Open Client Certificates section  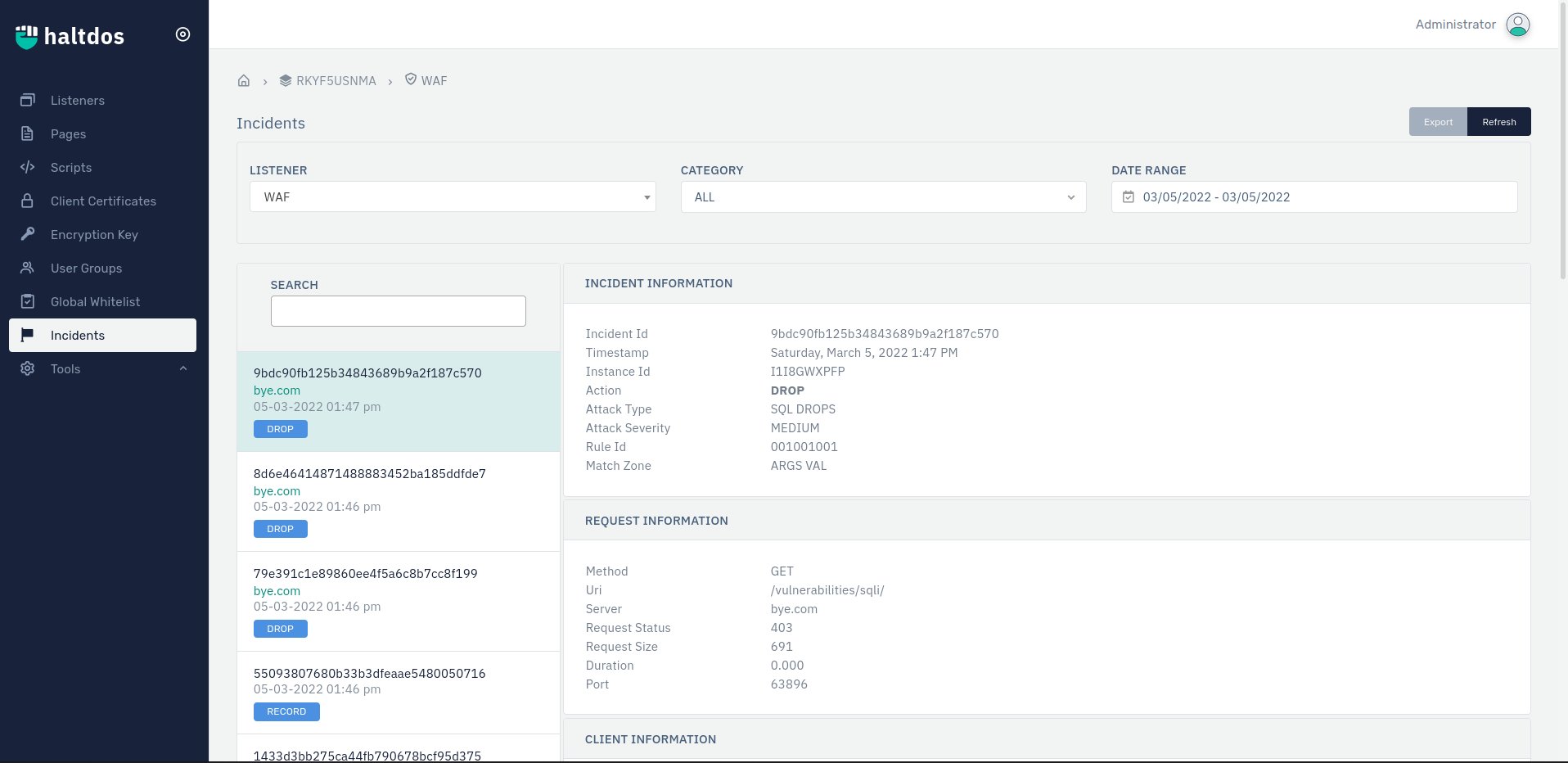tap(102, 201)
